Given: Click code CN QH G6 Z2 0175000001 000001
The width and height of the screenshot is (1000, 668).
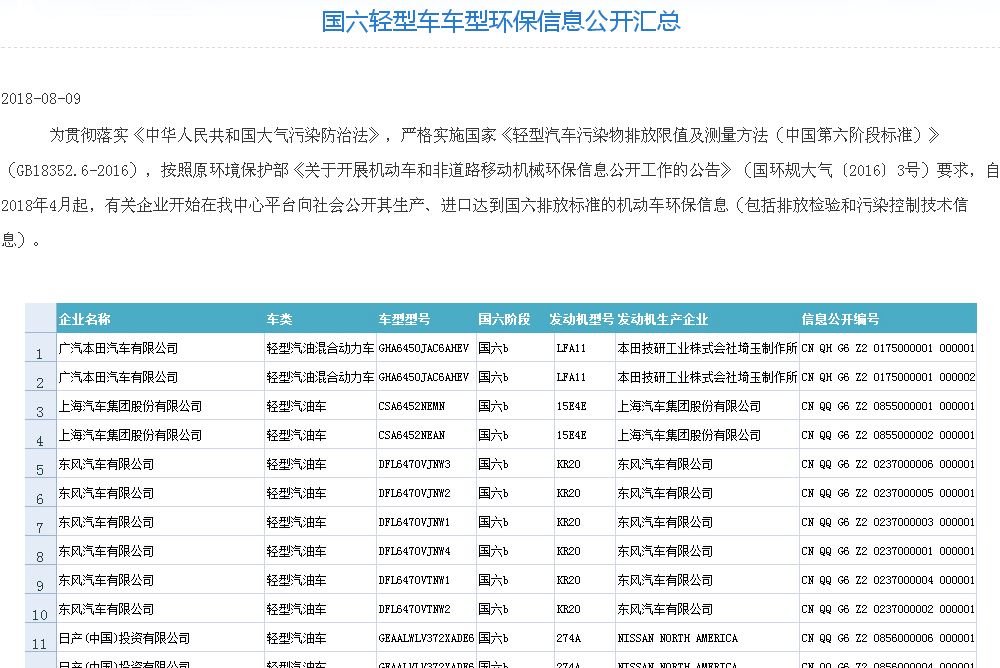Looking at the screenshot, I should [888, 348].
